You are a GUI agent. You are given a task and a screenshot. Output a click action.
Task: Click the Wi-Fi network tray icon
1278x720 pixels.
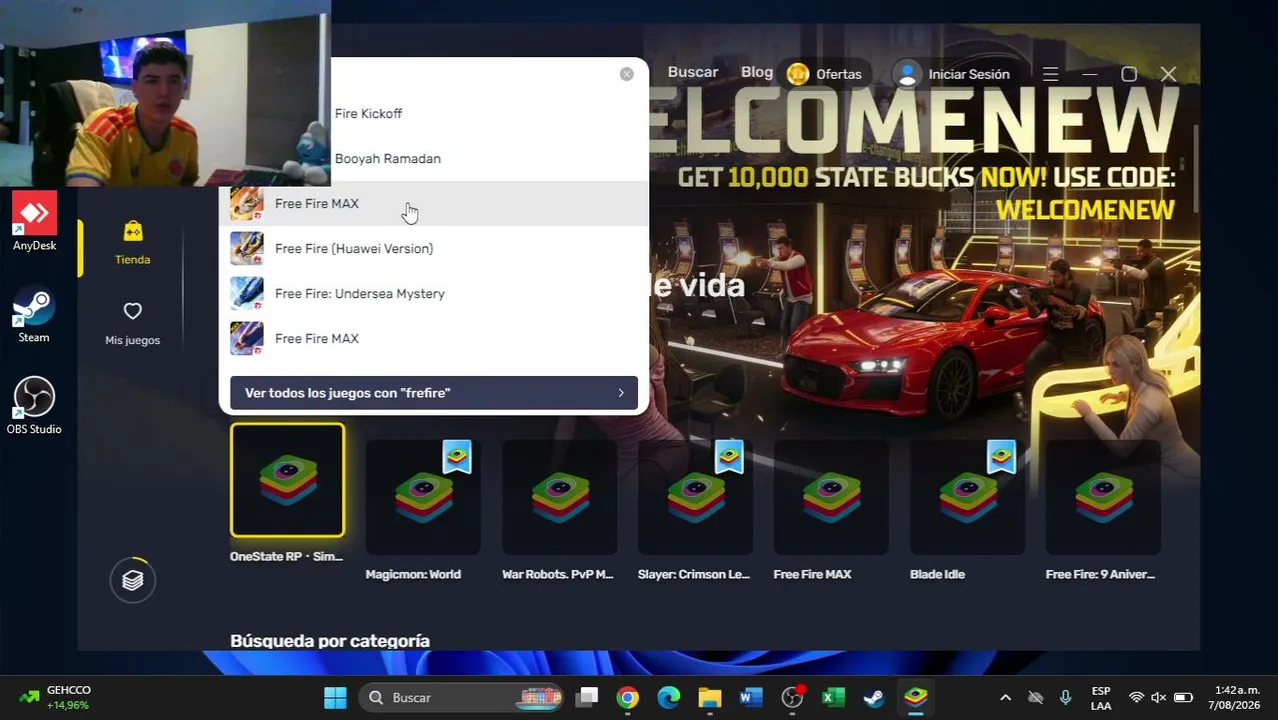tap(1136, 697)
